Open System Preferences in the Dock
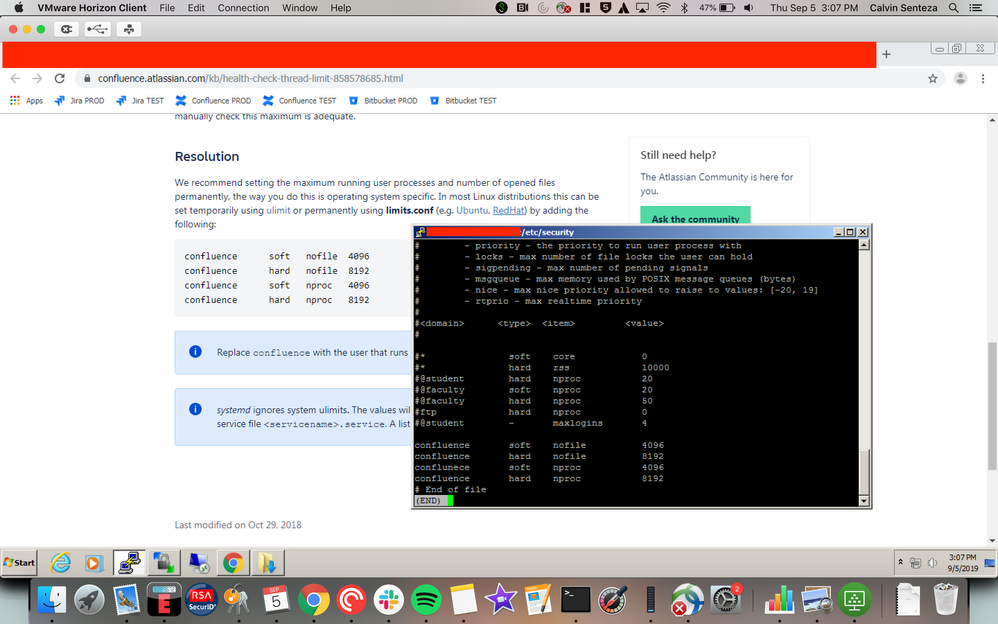Screen dimensions: 998x624 point(726,600)
